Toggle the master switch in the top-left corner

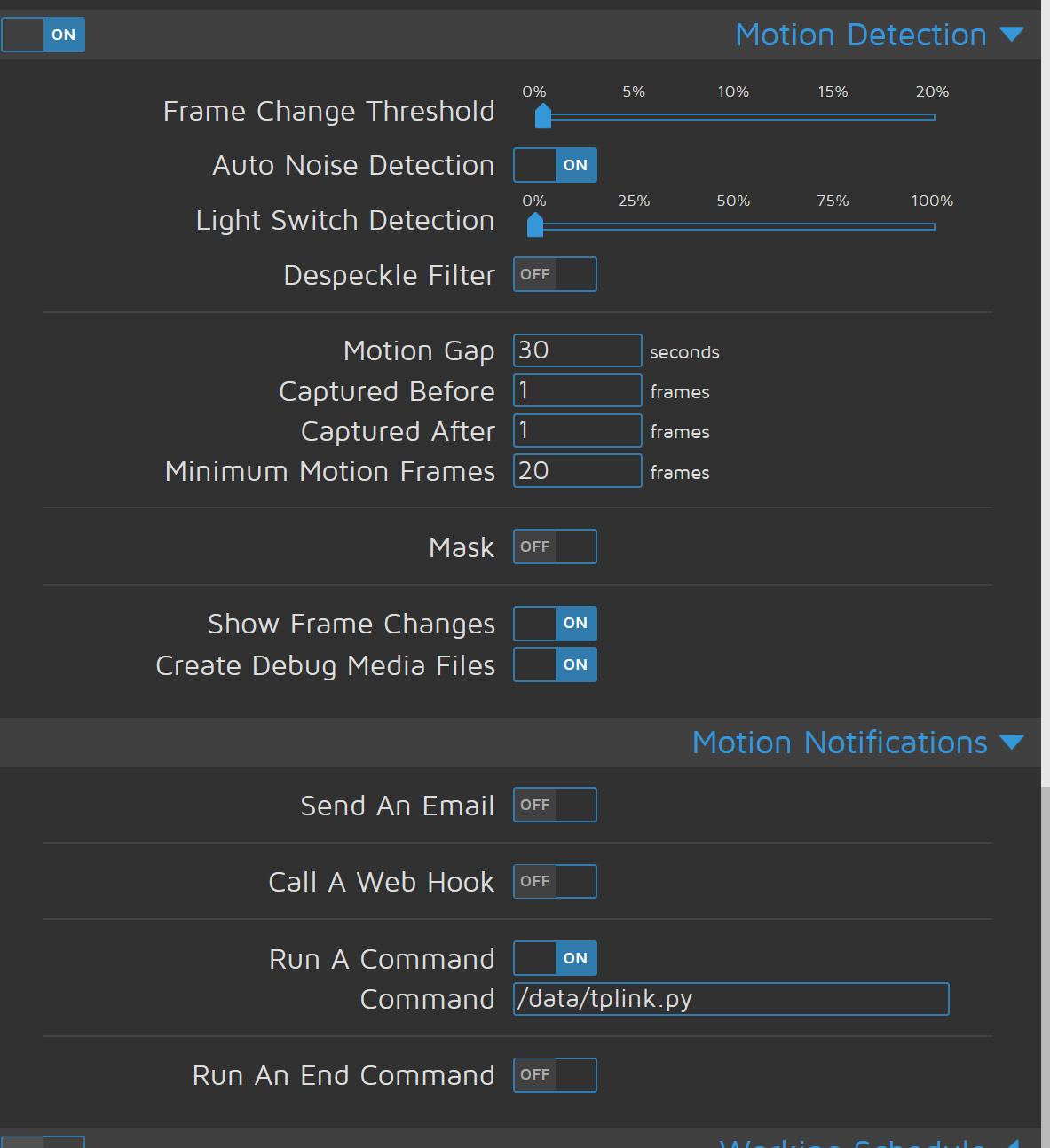click(43, 35)
